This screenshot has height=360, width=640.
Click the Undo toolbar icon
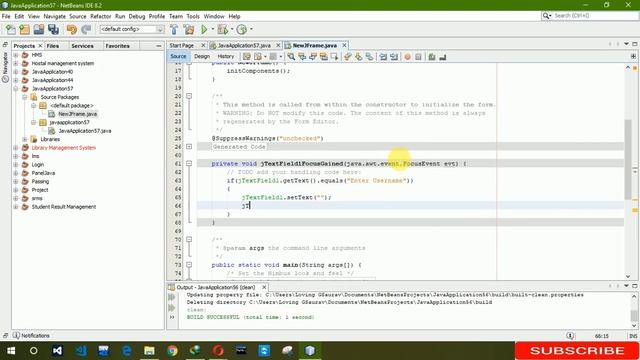click(72, 29)
